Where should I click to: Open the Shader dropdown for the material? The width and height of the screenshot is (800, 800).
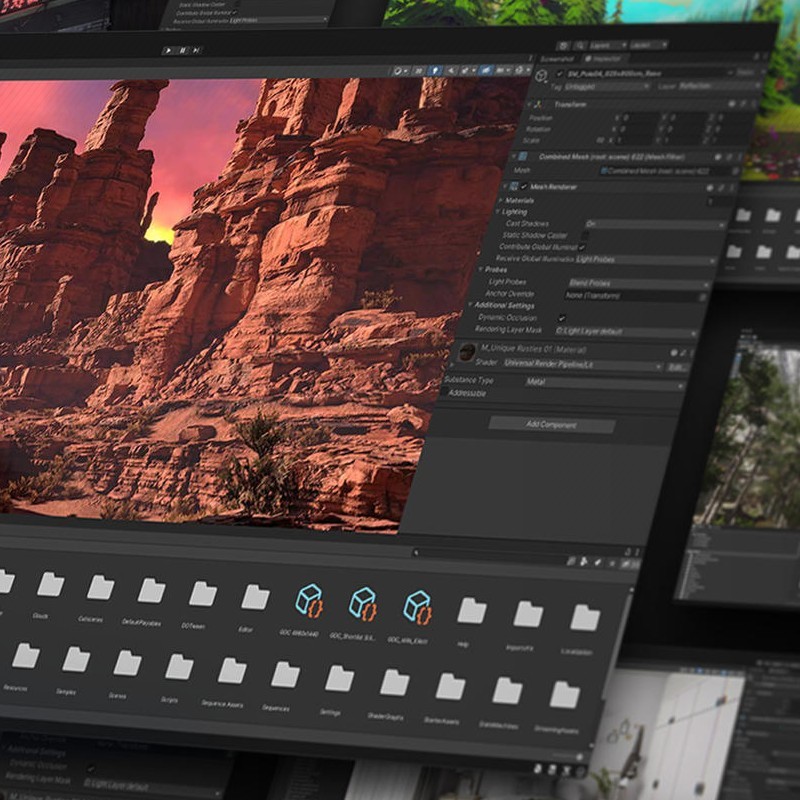[582, 364]
